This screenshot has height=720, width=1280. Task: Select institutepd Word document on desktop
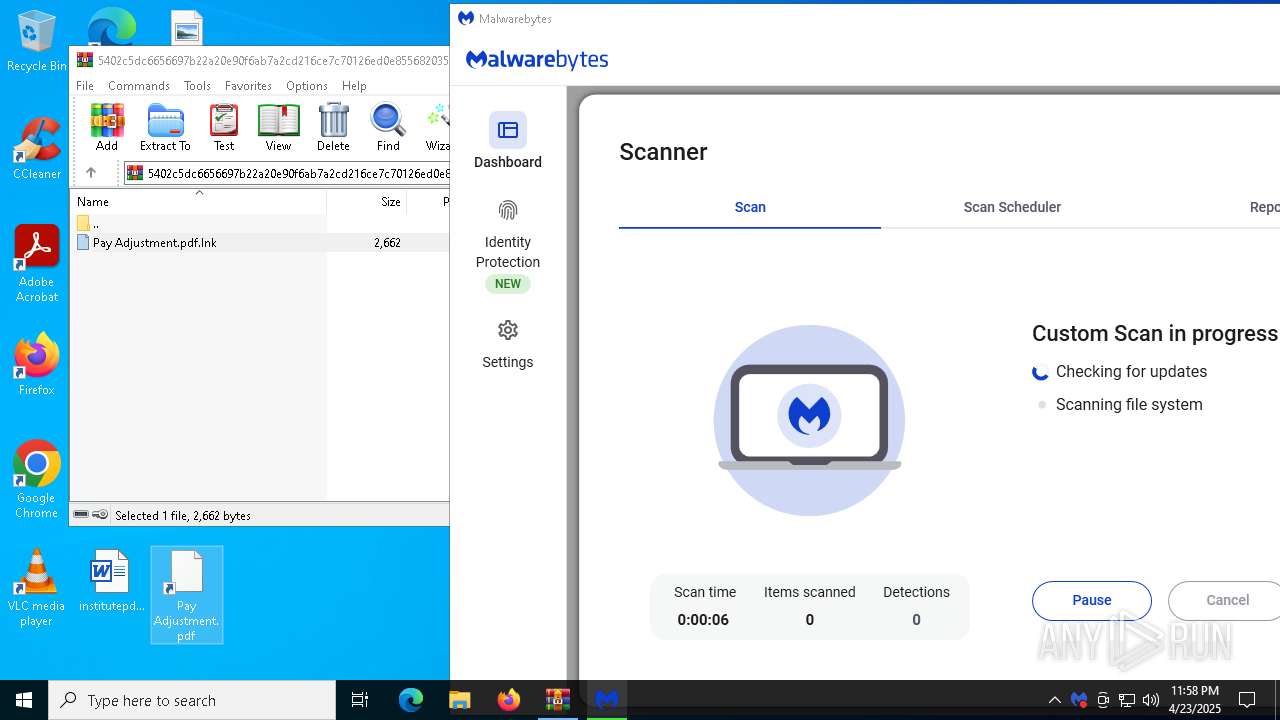pyautogui.click(x=111, y=581)
